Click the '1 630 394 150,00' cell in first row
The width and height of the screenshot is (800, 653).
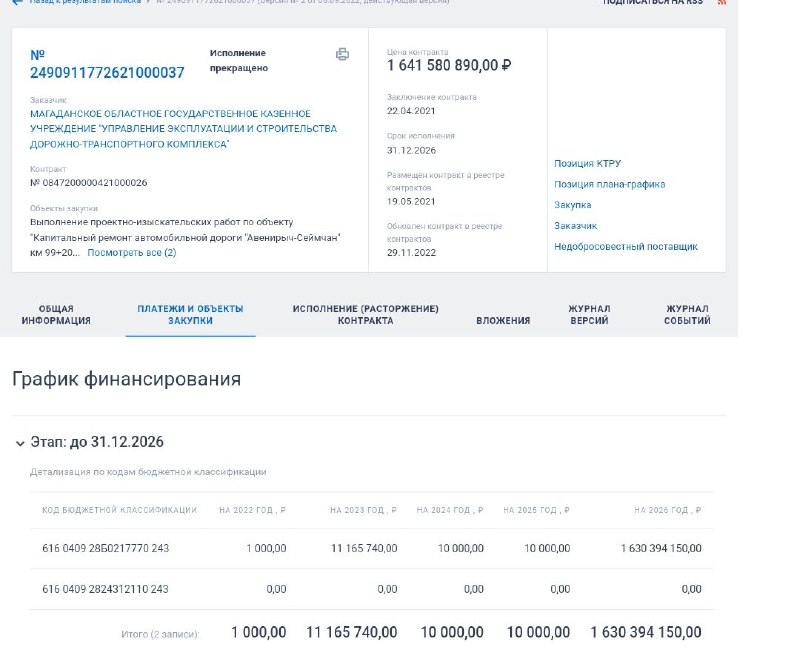point(661,548)
